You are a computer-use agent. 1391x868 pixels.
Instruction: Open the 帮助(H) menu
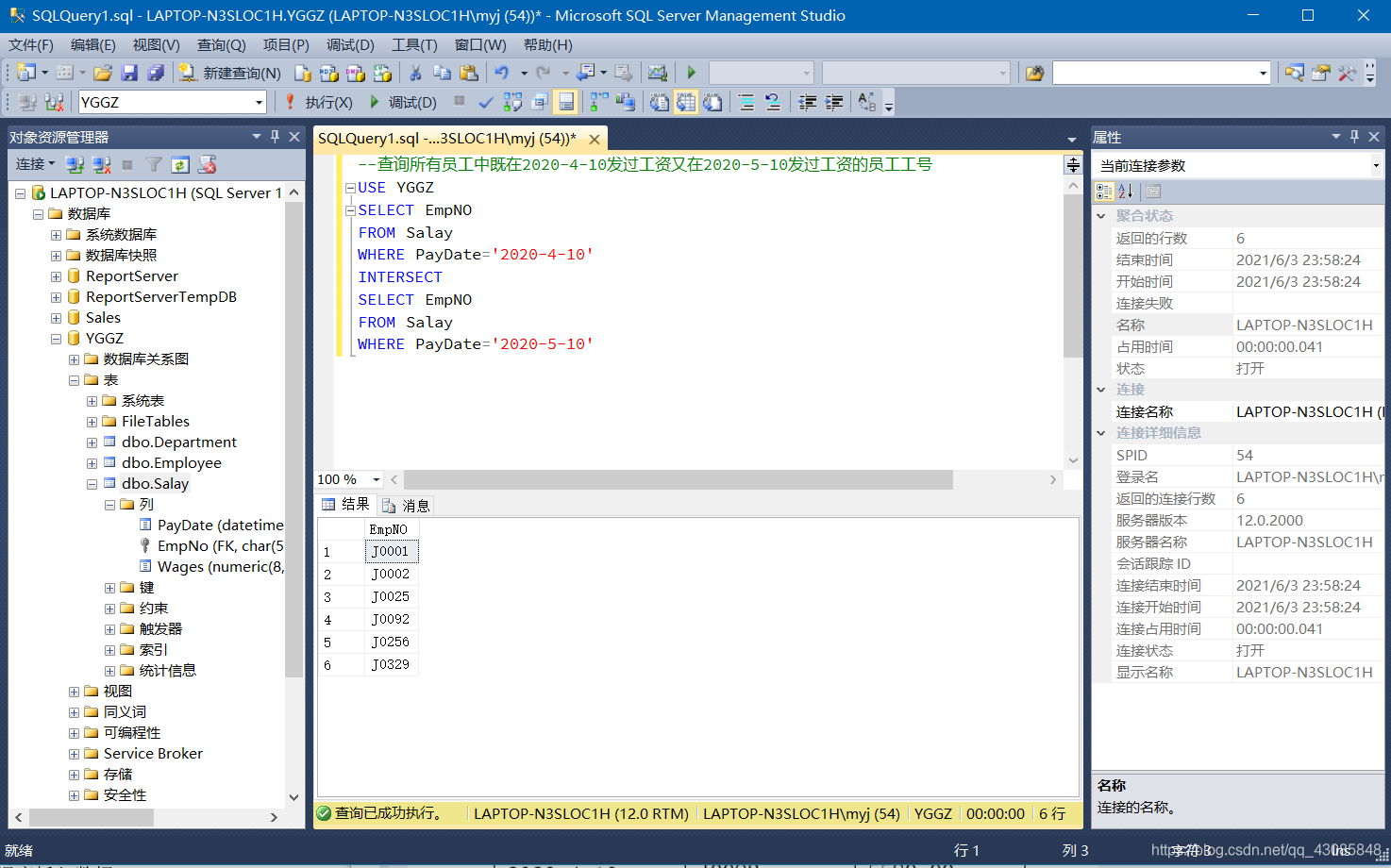point(547,44)
